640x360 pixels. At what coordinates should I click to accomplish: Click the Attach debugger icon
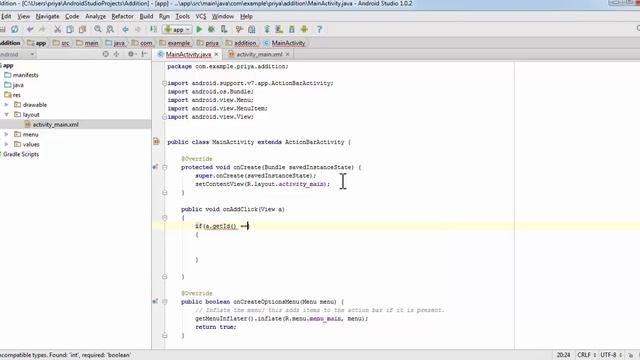224,29
